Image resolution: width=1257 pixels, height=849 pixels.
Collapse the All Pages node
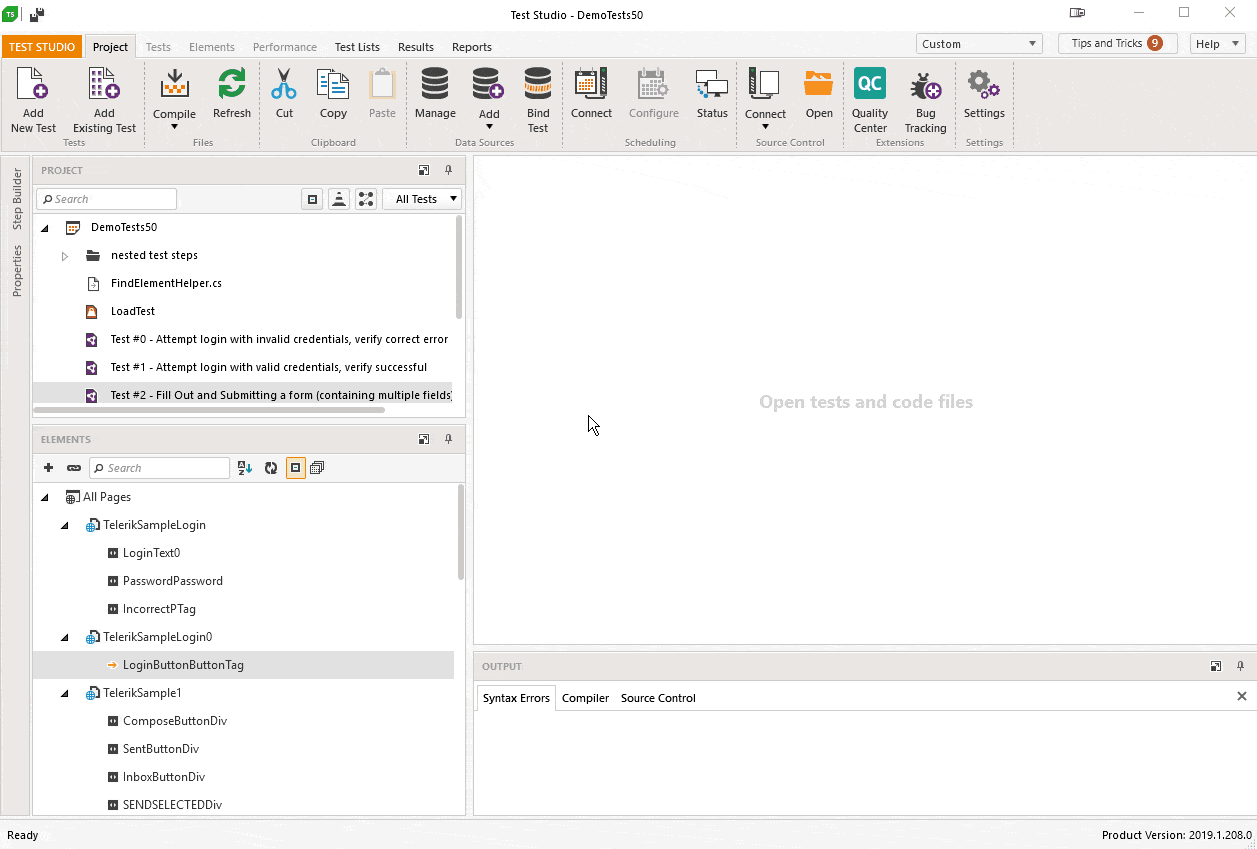(x=45, y=497)
